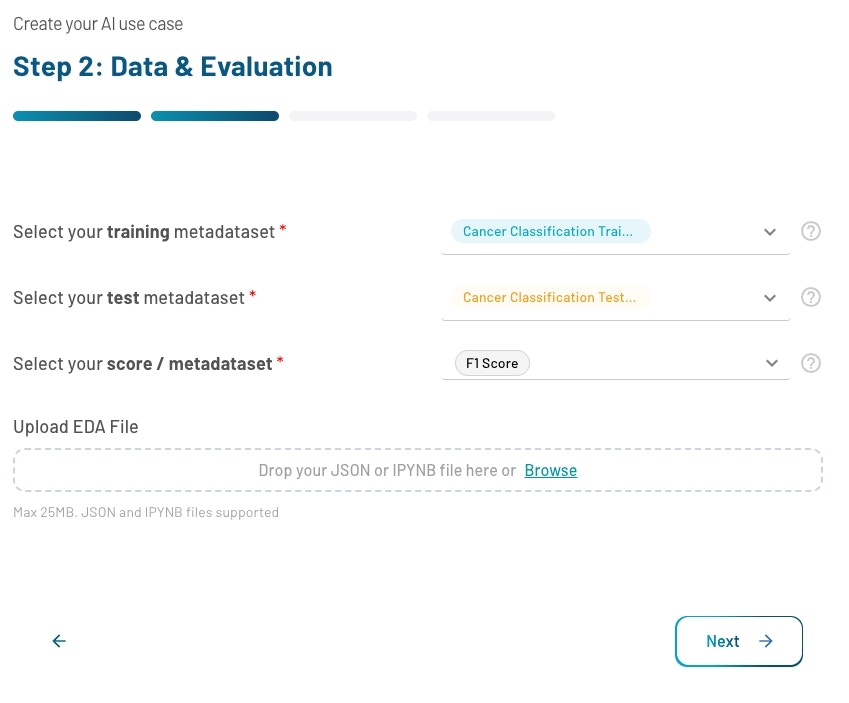Open help for the score/metadataset field
The height and width of the screenshot is (703, 849).
click(x=811, y=363)
